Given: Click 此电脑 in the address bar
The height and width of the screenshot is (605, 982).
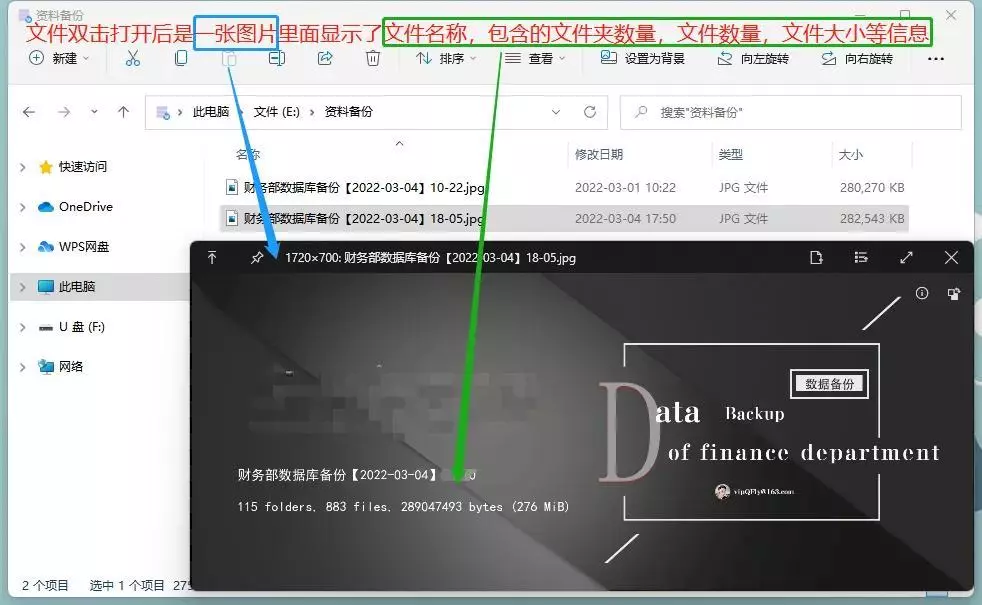Looking at the screenshot, I should point(210,111).
